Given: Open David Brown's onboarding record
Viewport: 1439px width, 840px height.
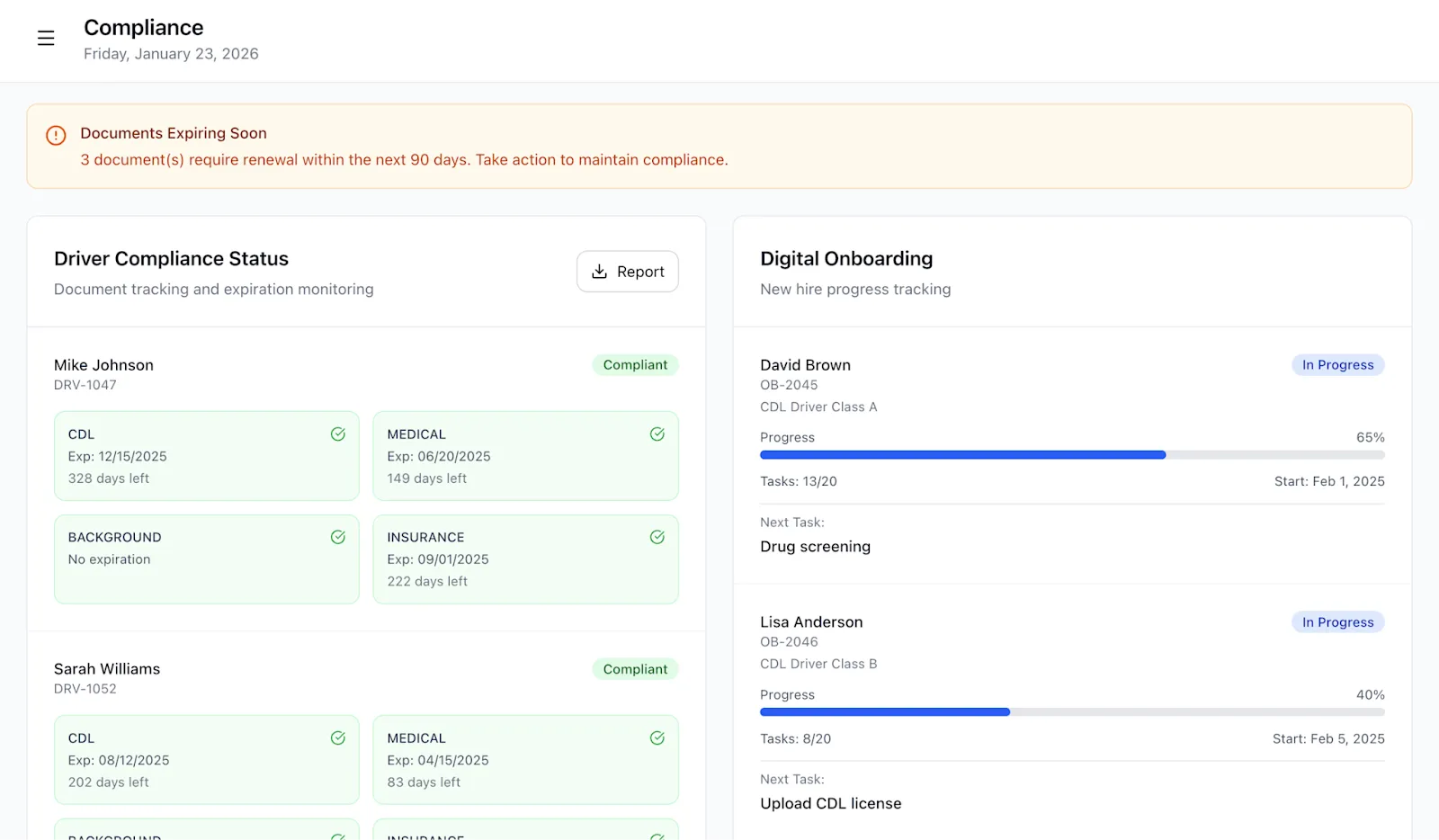Looking at the screenshot, I should point(805,365).
